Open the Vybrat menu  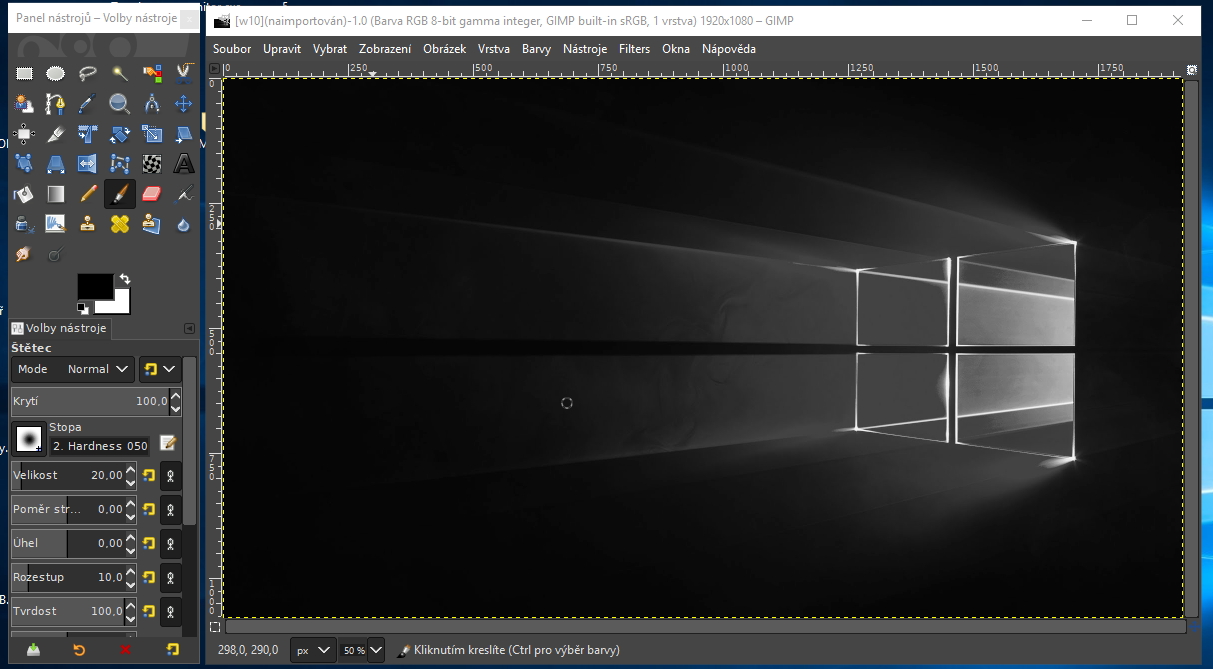[x=330, y=48]
